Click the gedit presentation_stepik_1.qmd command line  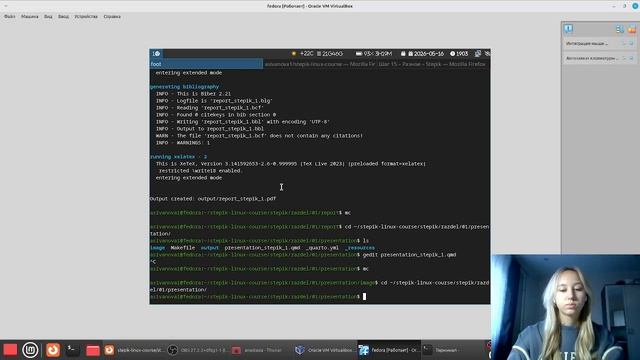409,255
